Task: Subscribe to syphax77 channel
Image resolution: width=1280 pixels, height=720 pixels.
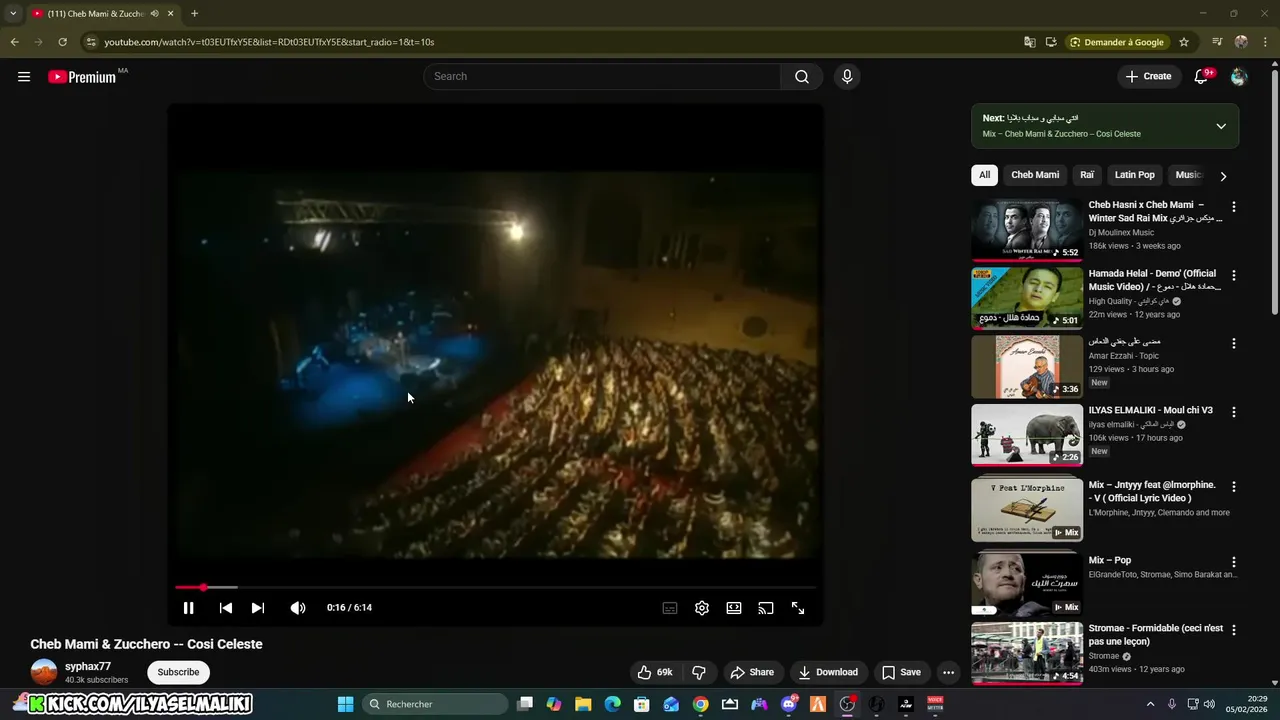Action: 178,672
